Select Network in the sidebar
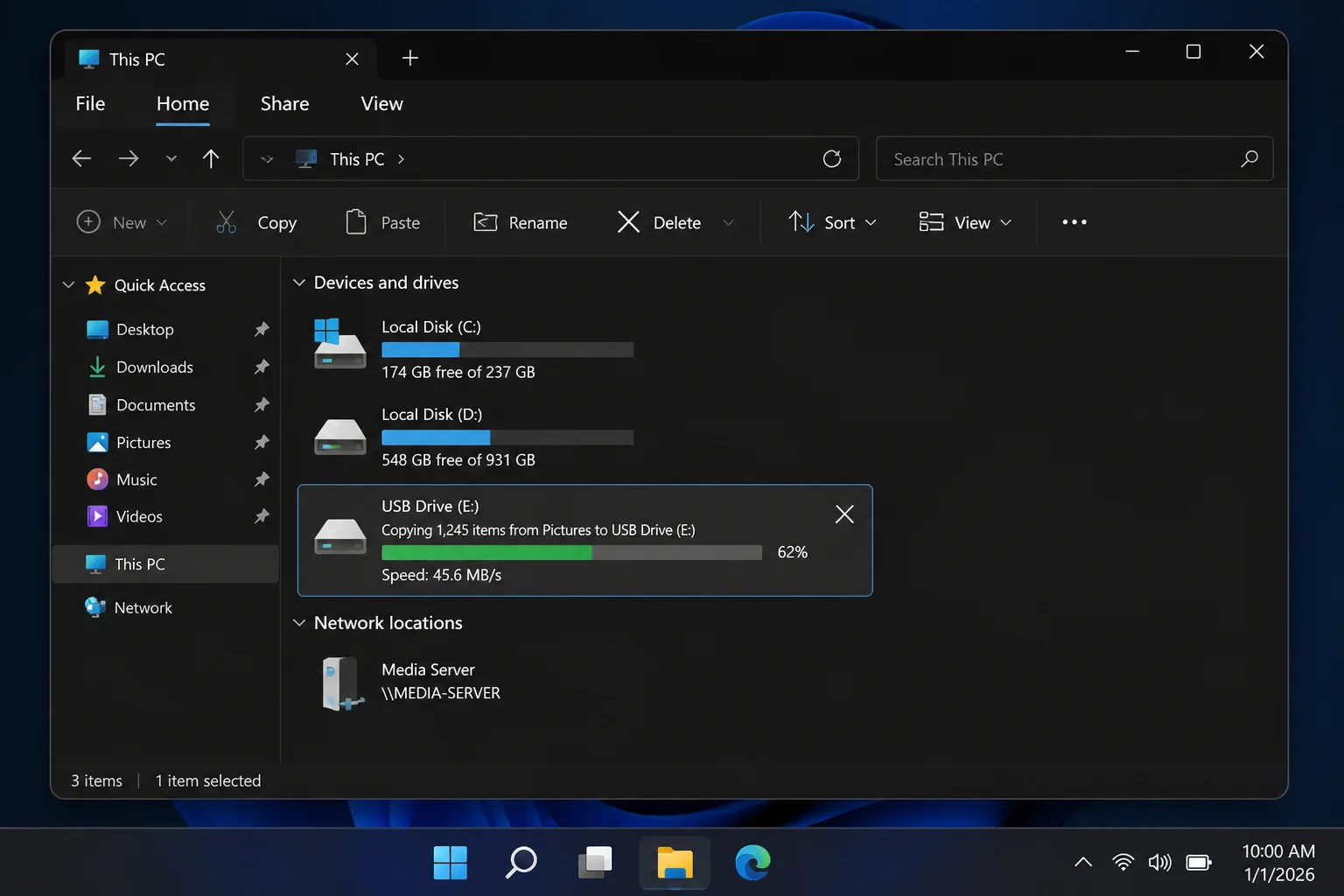The width and height of the screenshot is (1344, 896). 129,607
